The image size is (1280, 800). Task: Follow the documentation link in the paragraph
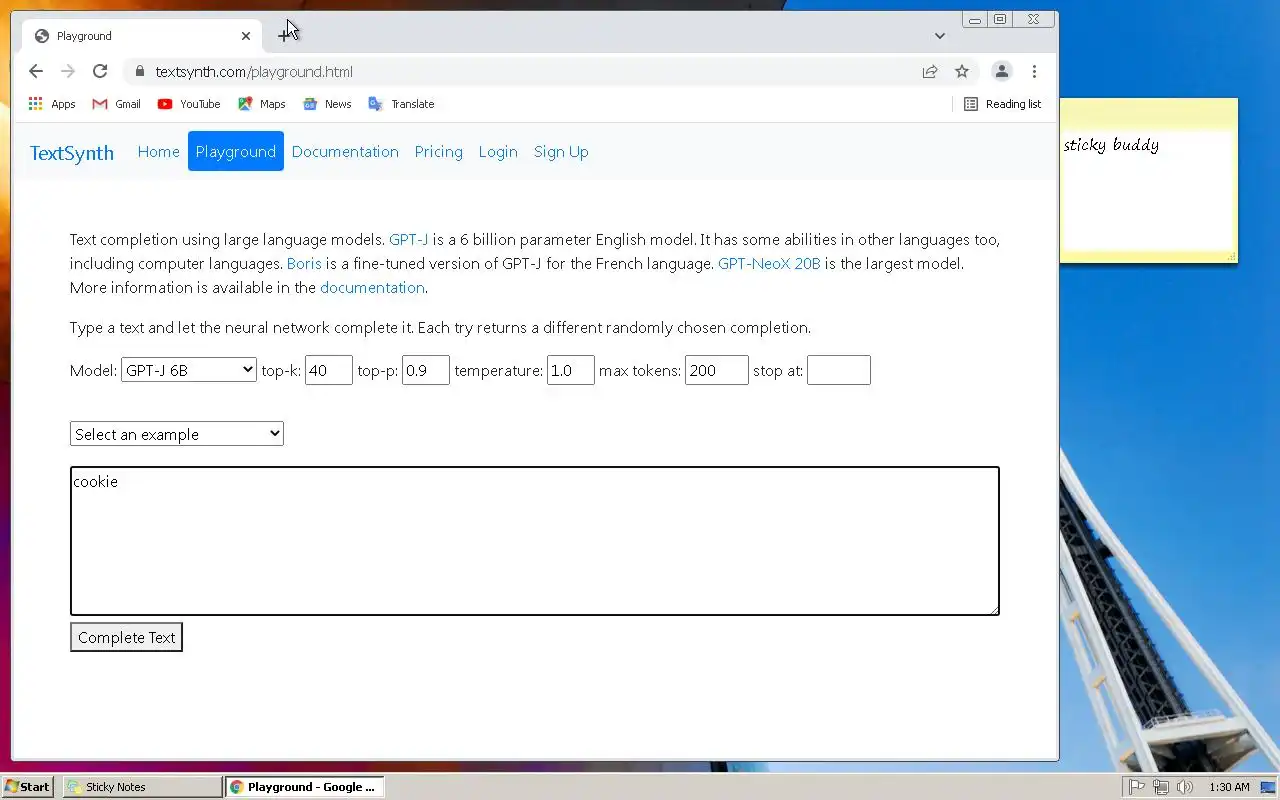(372, 288)
